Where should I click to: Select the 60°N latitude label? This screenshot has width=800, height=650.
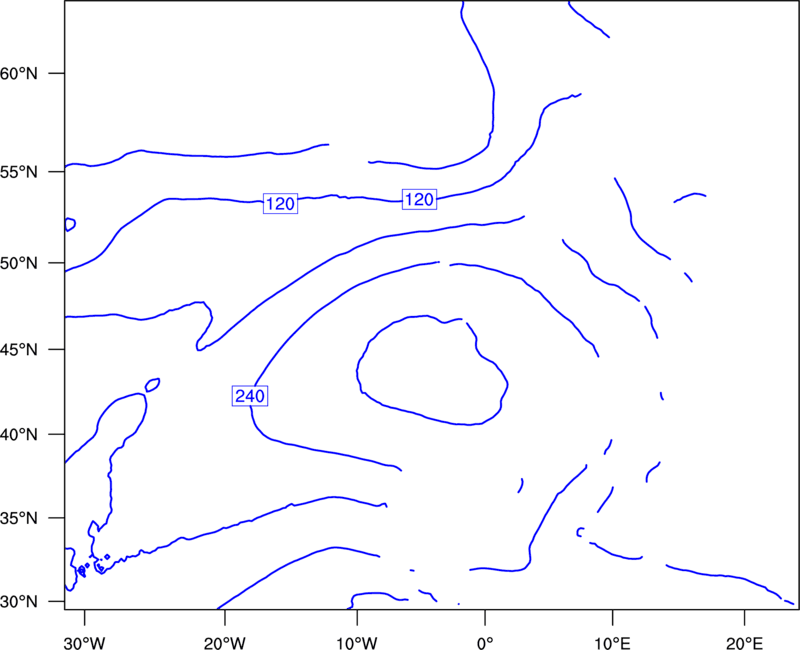pyautogui.click(x=19, y=74)
